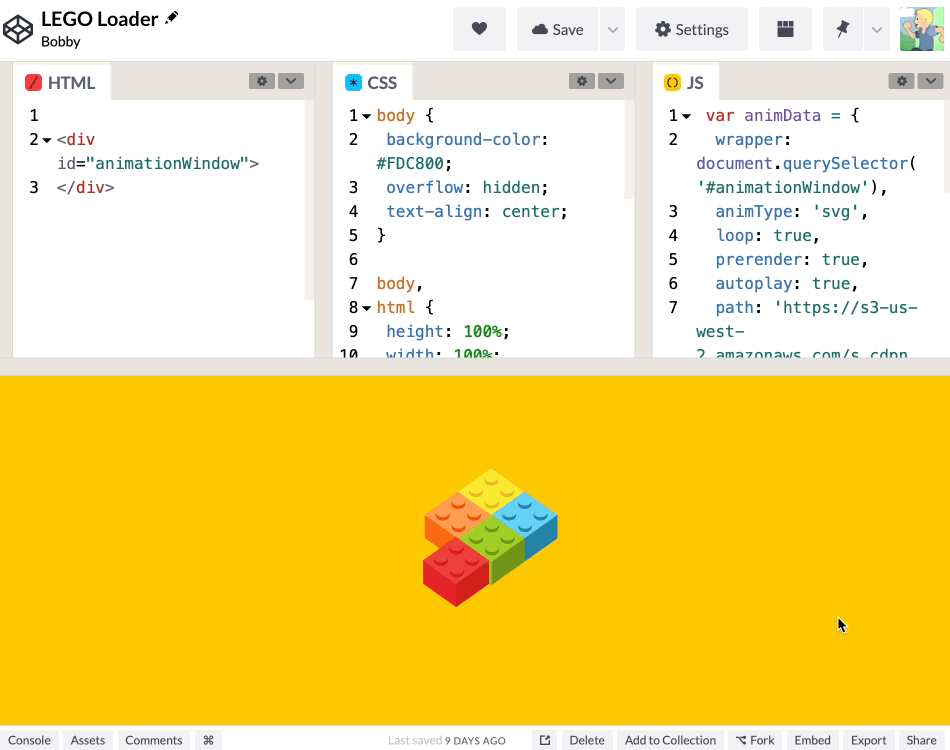Open pen in new window icon
This screenshot has height=750, width=950.
545,740
